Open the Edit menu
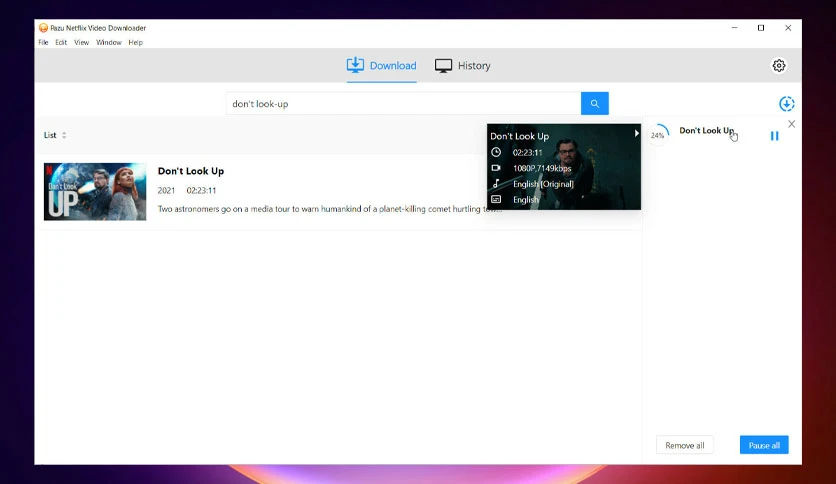The image size is (836, 484). (x=61, y=42)
